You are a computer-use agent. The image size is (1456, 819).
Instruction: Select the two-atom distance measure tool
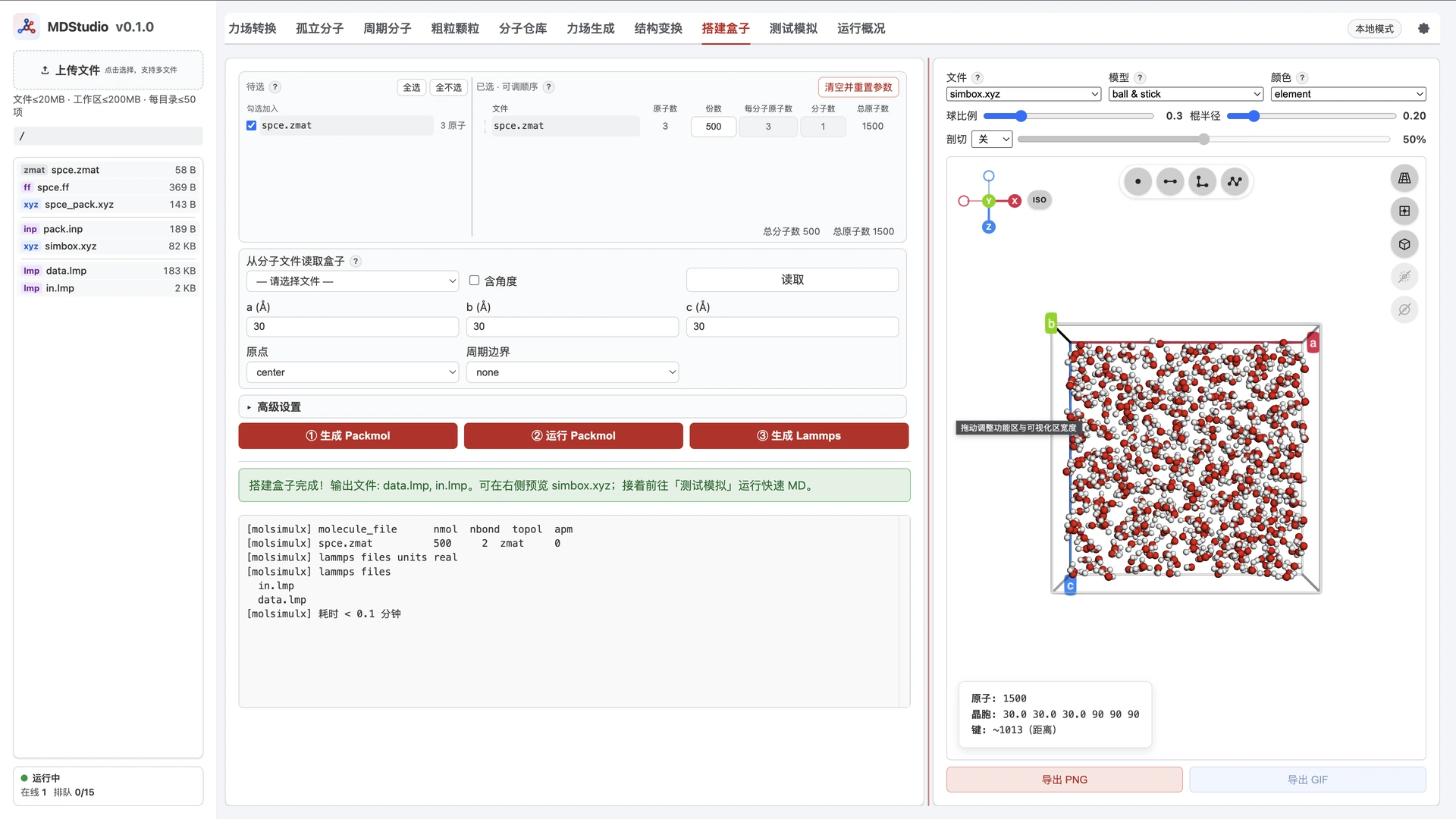[x=1170, y=181]
